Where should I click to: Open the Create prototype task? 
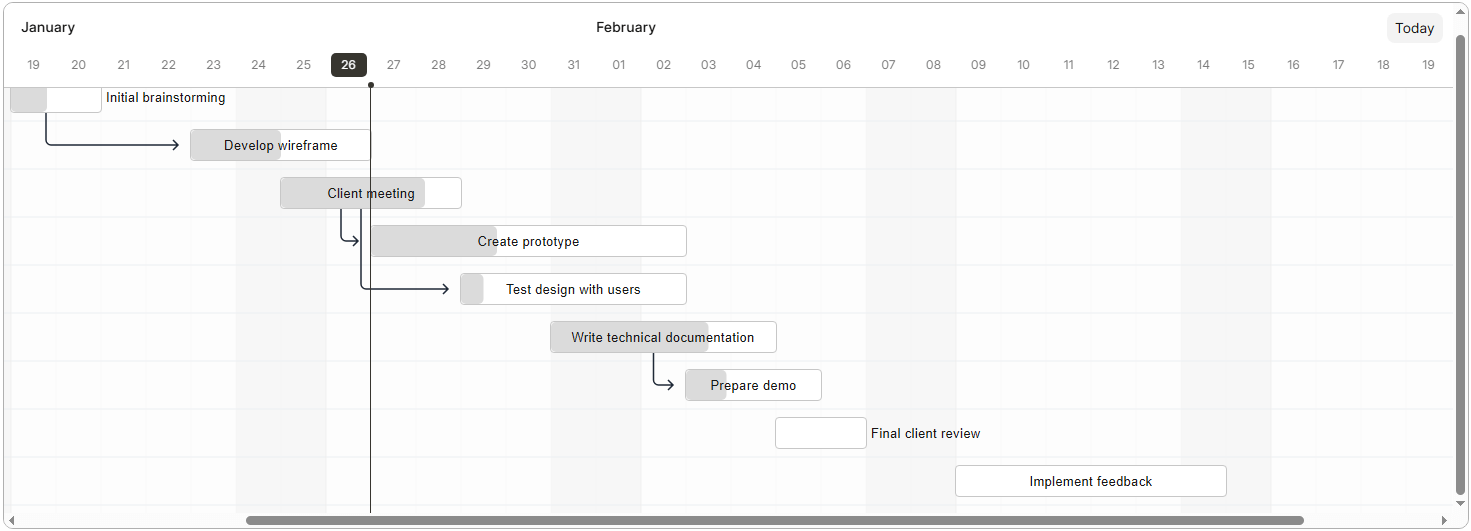[528, 241]
